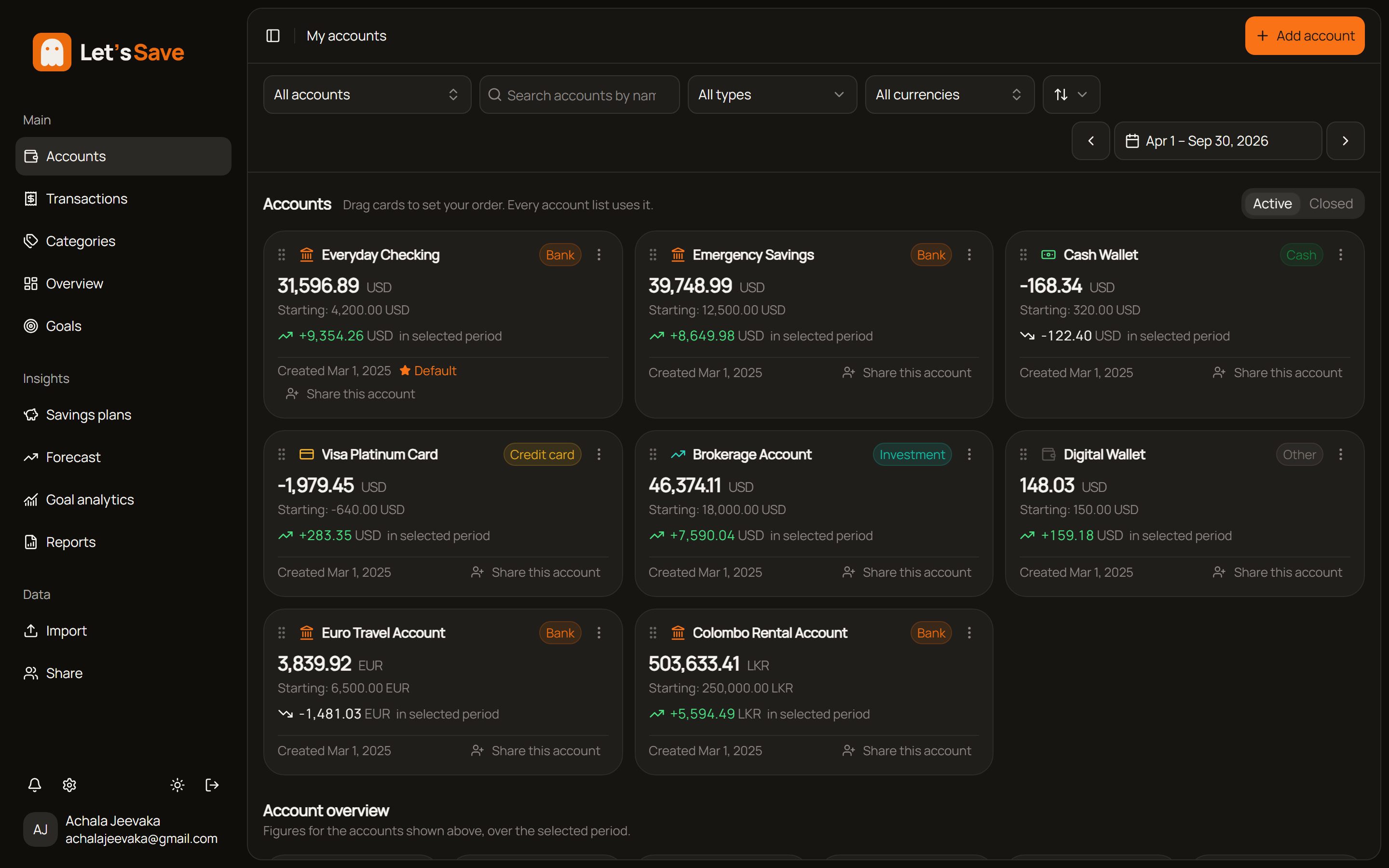Click the Investment tag on Brokerage Account
Viewport: 1389px width, 868px height.
tap(912, 454)
